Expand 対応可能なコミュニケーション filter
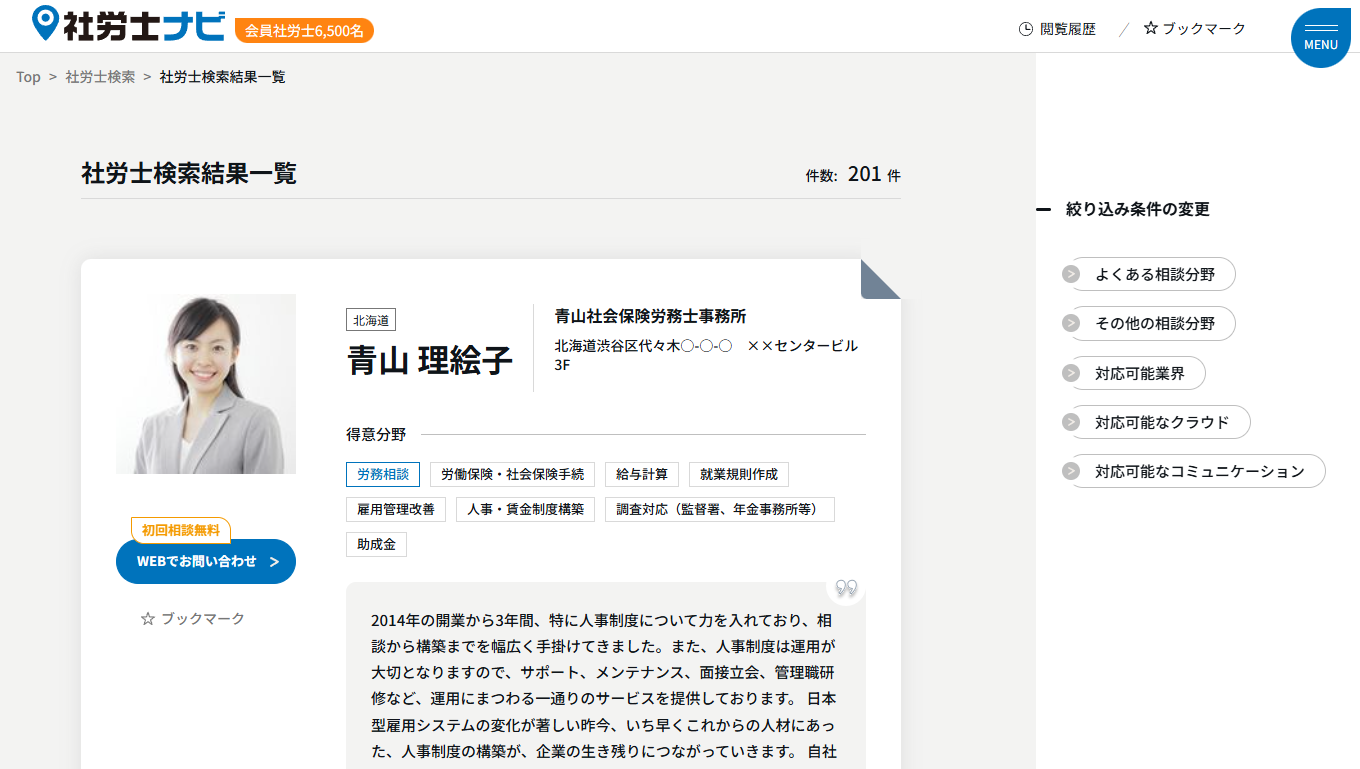The height and width of the screenshot is (769, 1360). tap(1194, 471)
